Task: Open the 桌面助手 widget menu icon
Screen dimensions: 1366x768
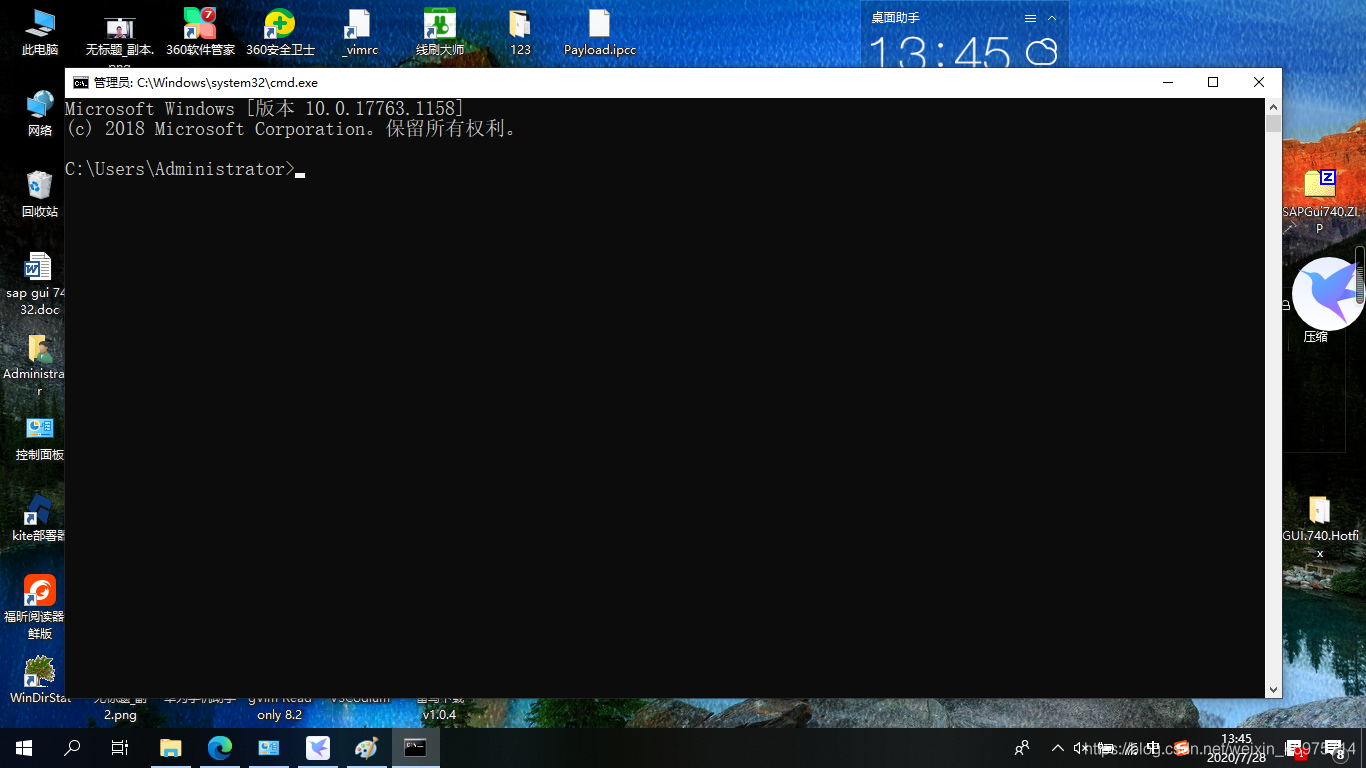Action: tap(1031, 18)
